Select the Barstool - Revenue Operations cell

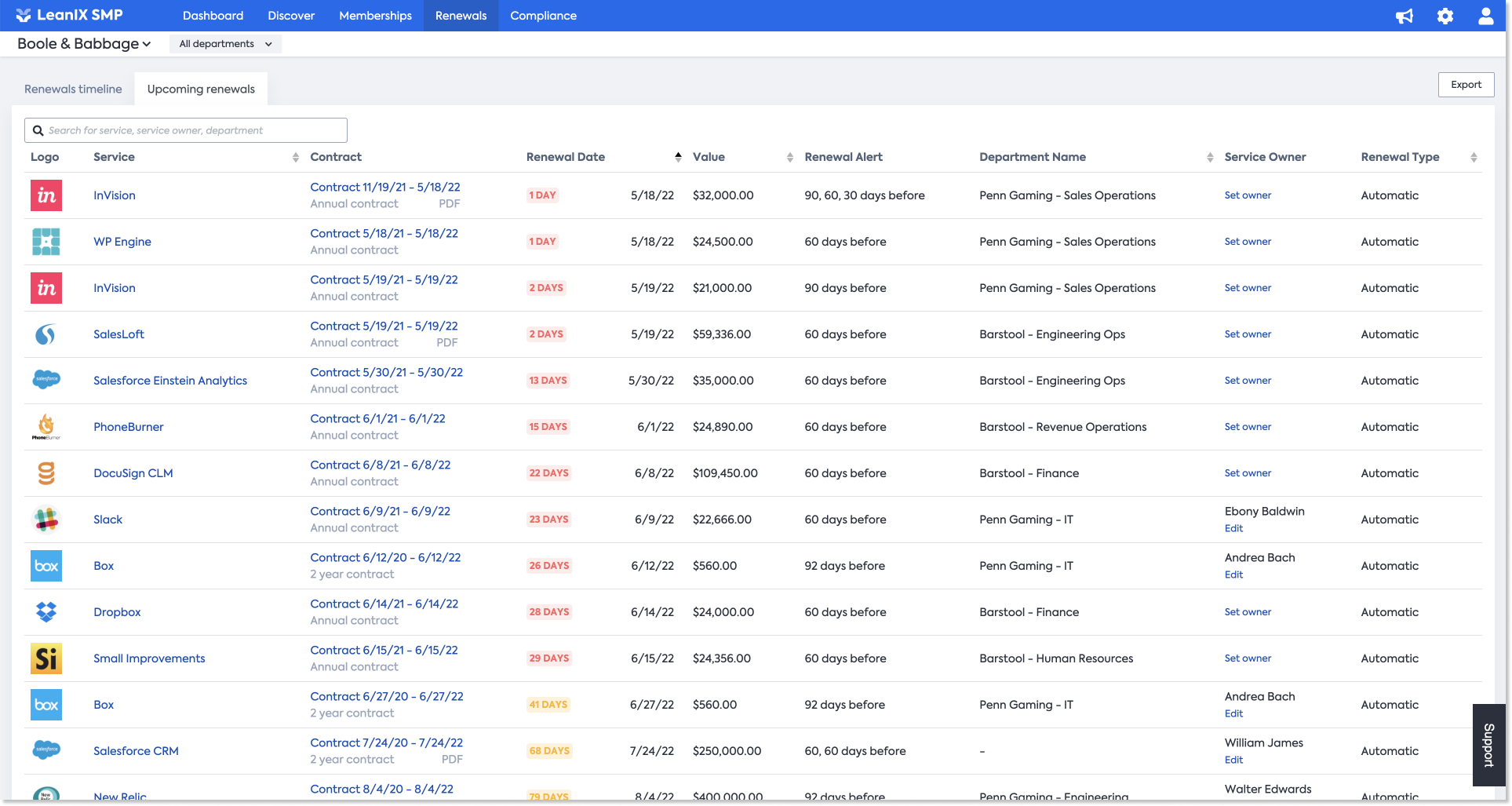point(1062,427)
